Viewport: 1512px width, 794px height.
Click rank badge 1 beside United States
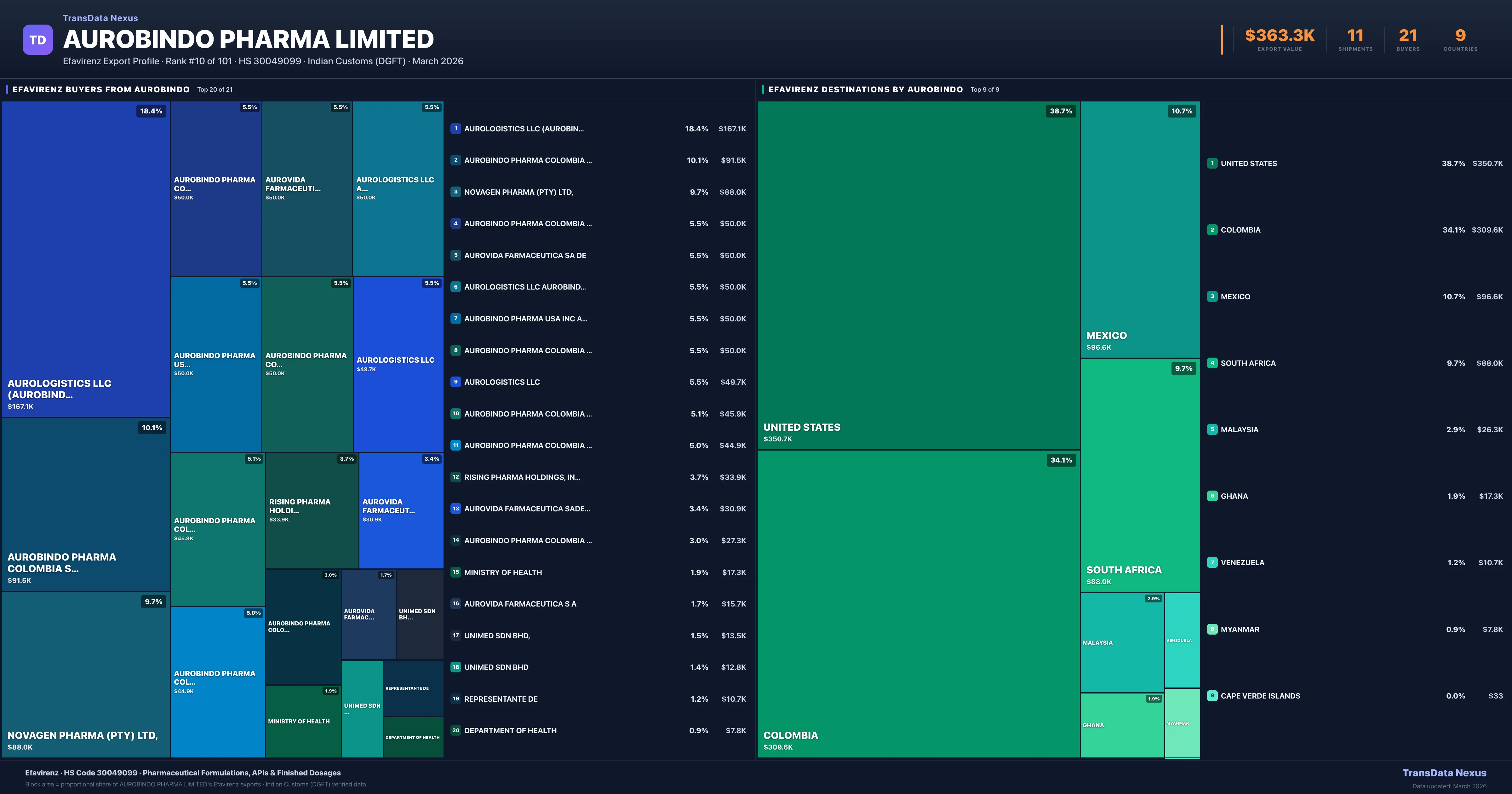point(1212,163)
